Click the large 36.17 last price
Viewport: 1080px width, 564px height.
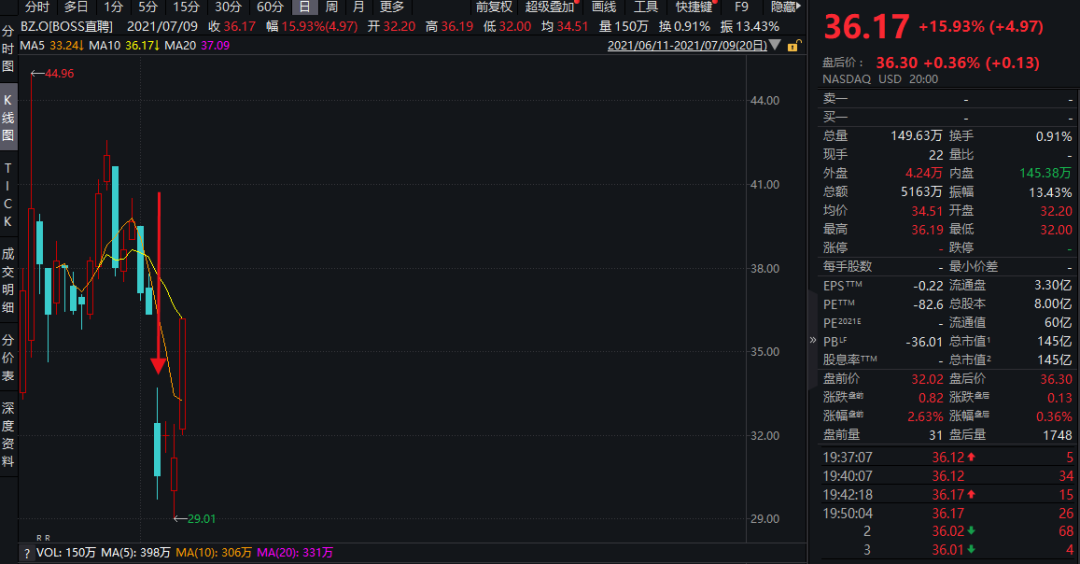coord(866,28)
